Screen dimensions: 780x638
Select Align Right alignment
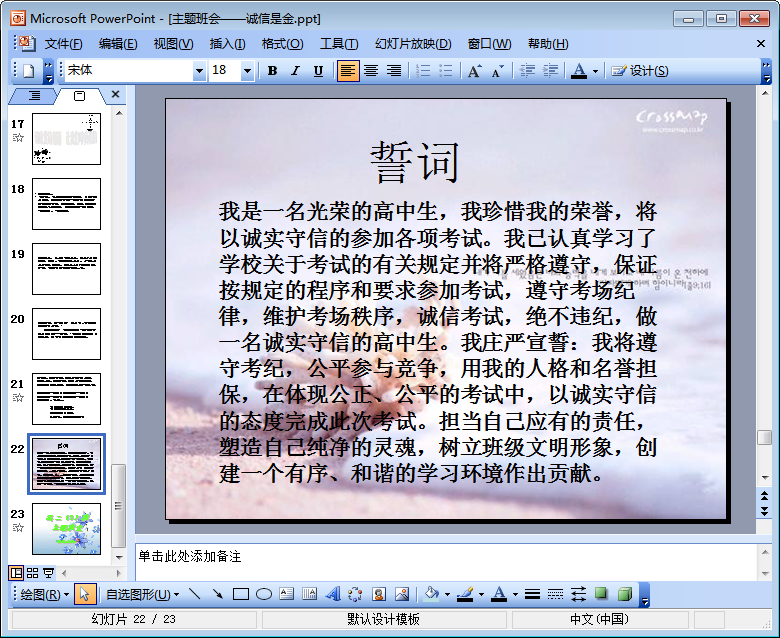point(393,71)
